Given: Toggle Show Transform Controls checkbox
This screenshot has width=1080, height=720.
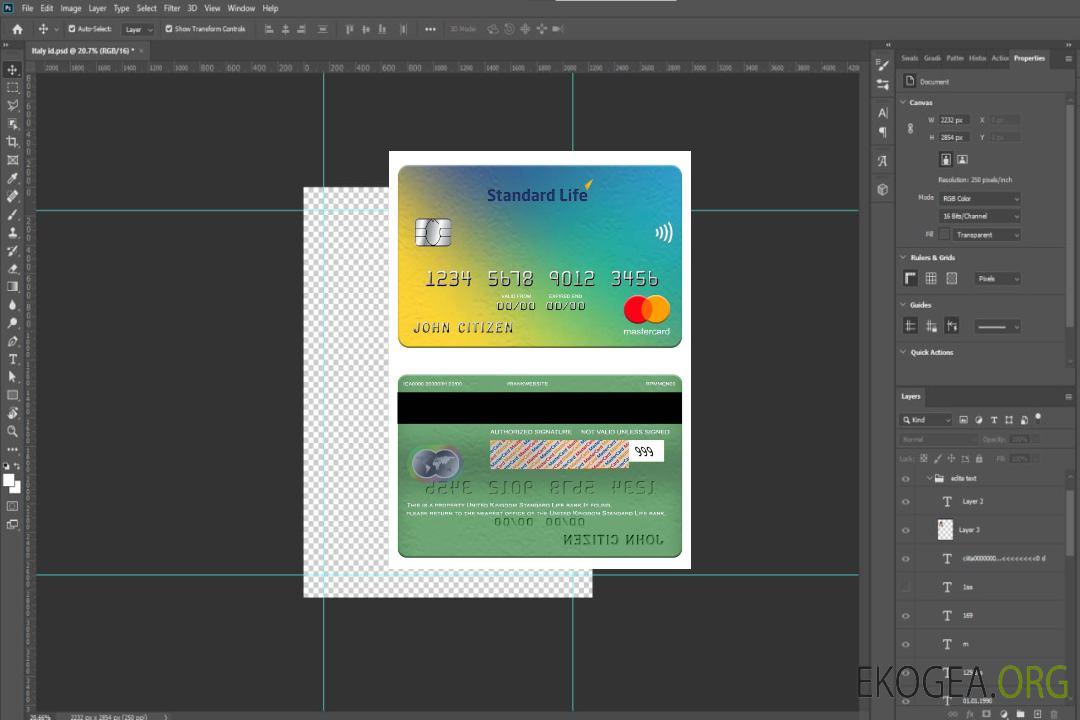Looking at the screenshot, I should (169, 29).
